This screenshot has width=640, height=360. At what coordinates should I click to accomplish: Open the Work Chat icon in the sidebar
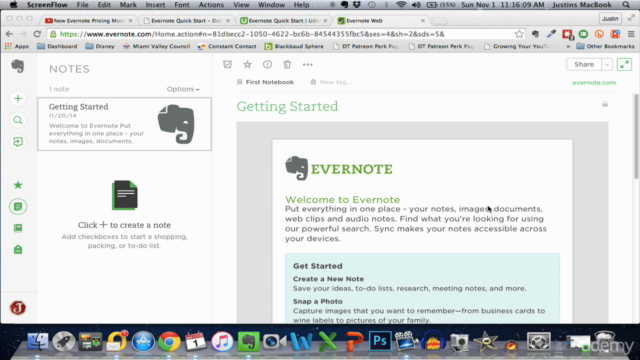click(18, 142)
